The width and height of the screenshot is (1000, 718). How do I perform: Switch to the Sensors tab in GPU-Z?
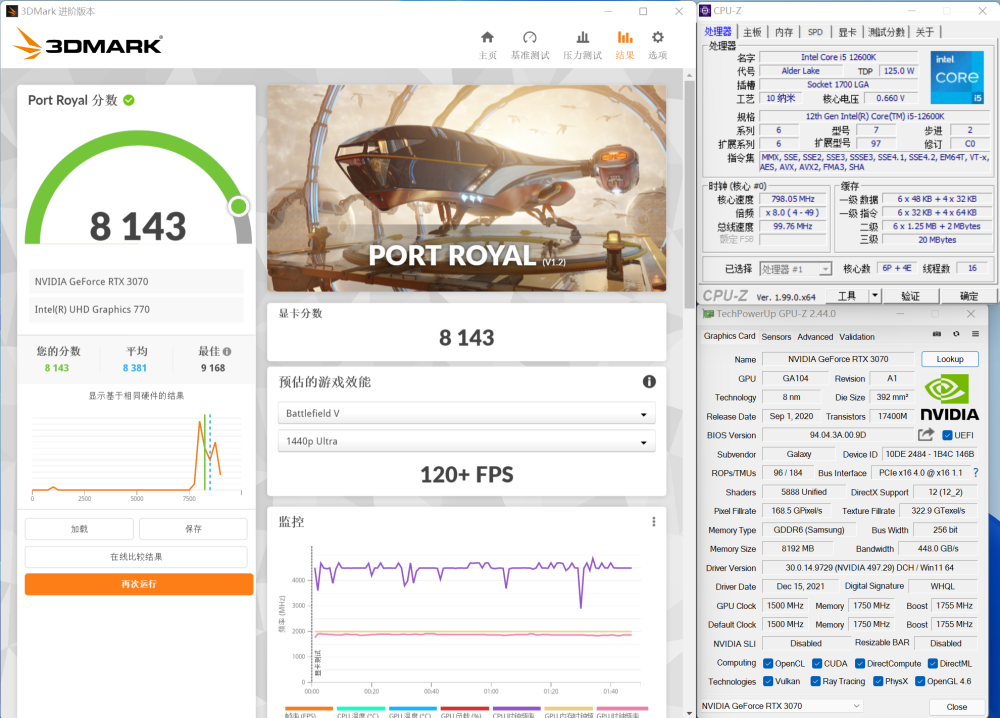(776, 337)
